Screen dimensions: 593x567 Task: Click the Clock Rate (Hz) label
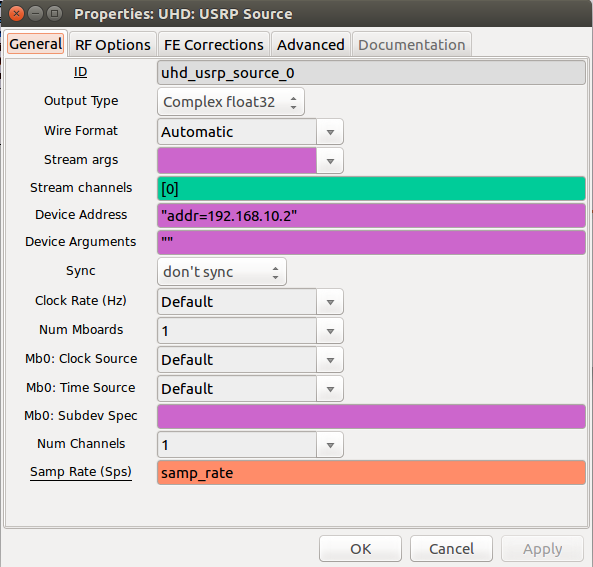pyautogui.click(x=81, y=300)
